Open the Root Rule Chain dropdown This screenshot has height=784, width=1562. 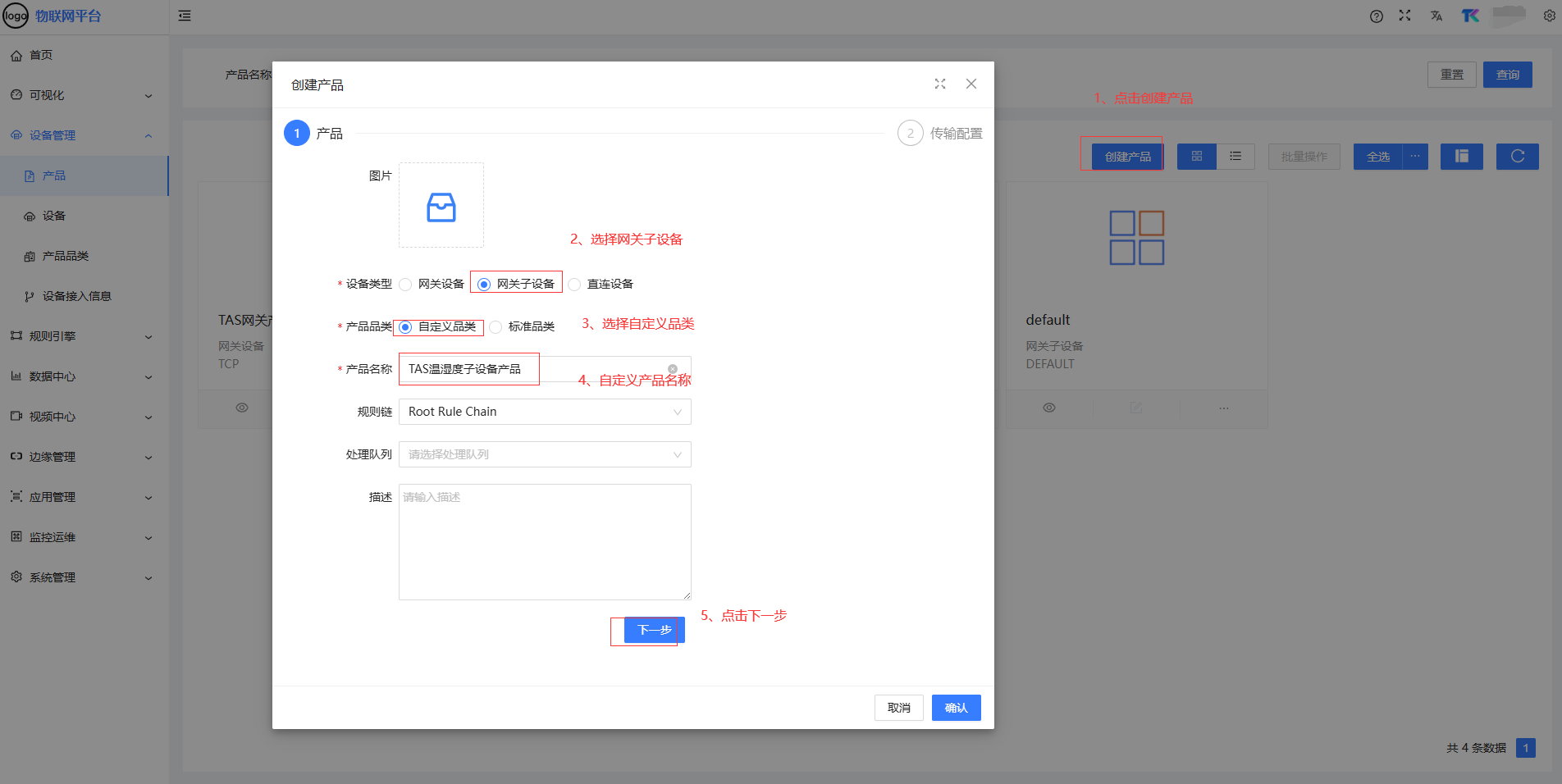click(545, 412)
